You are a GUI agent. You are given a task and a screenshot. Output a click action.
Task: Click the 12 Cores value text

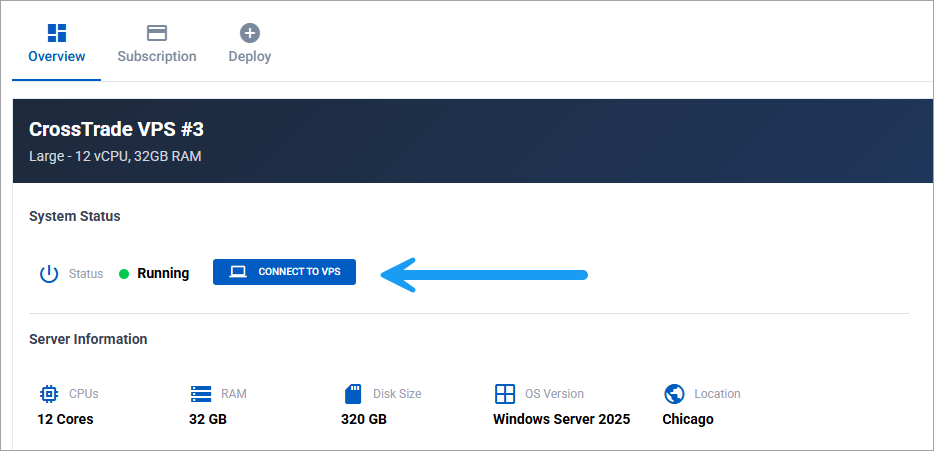[x=66, y=419]
